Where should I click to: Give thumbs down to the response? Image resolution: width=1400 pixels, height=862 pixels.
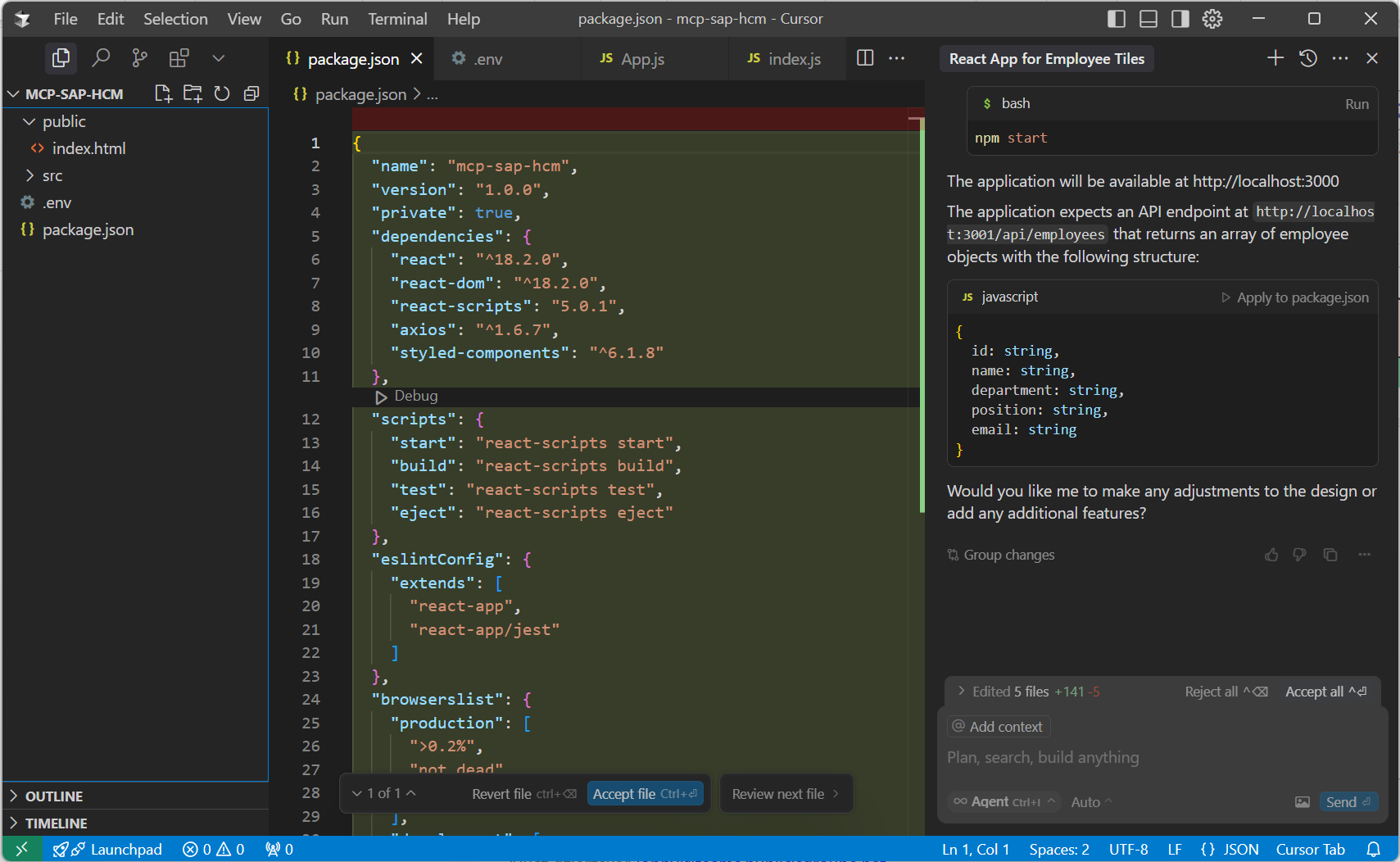(1300, 555)
